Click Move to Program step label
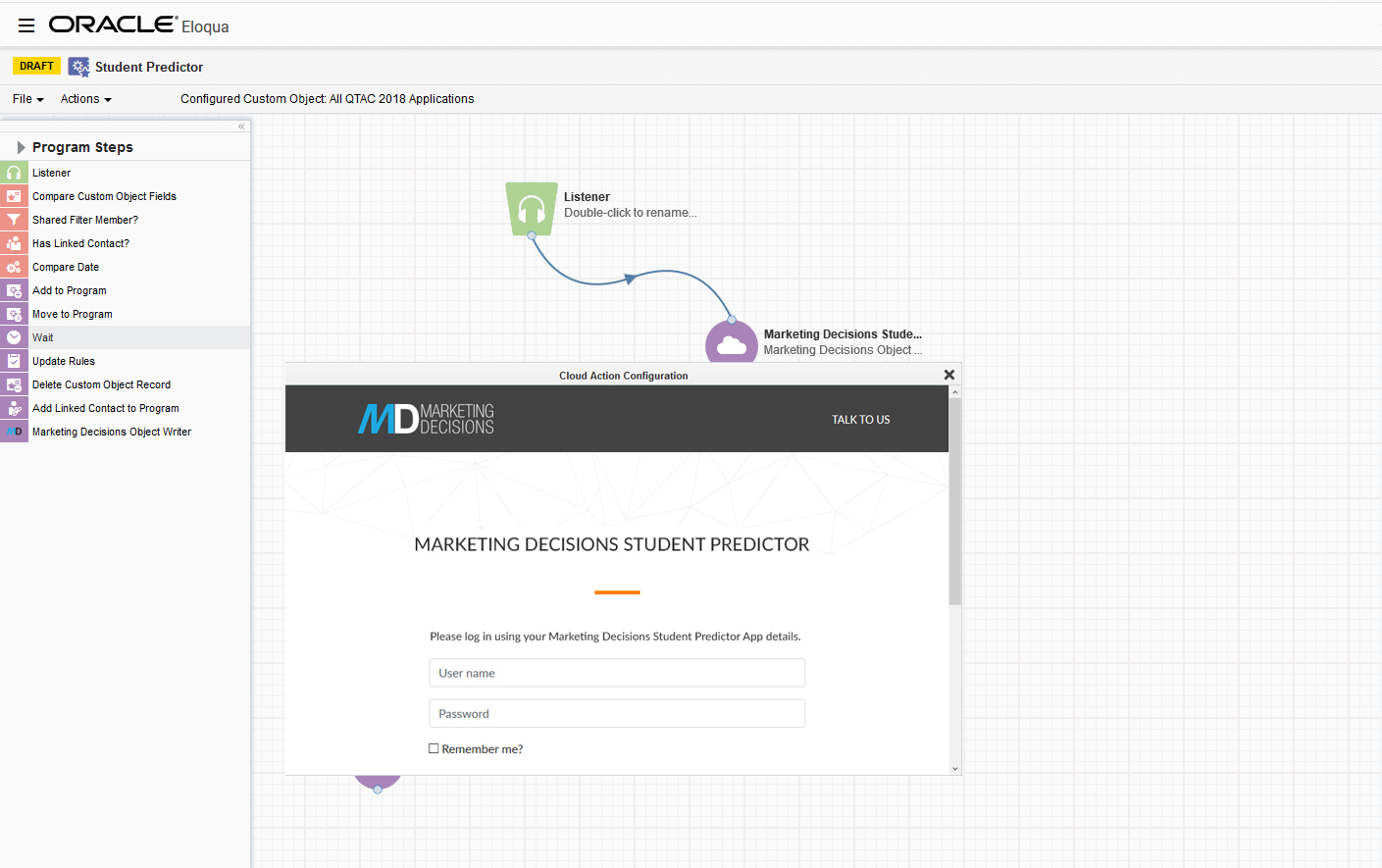 [73, 314]
